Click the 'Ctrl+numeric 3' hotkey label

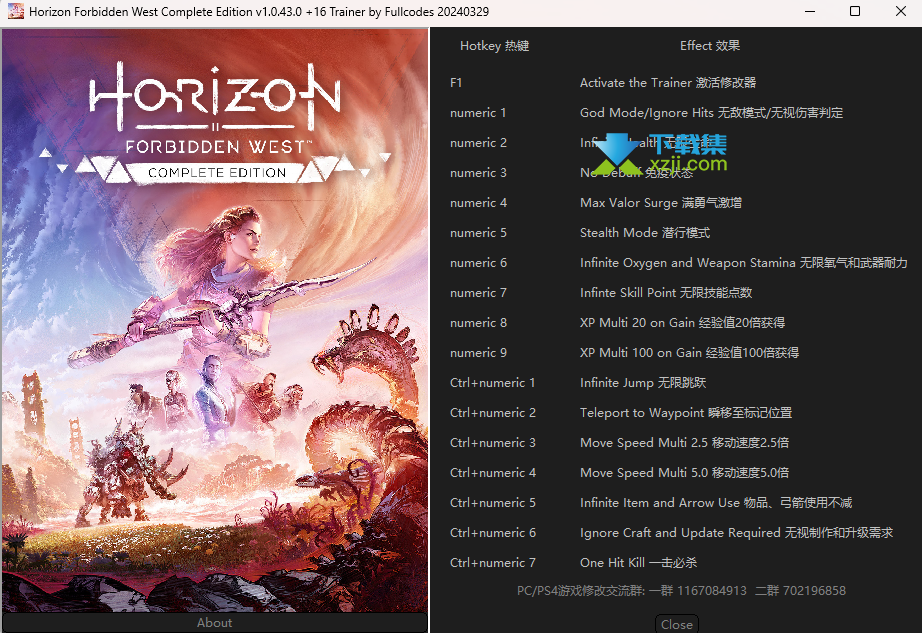[493, 443]
